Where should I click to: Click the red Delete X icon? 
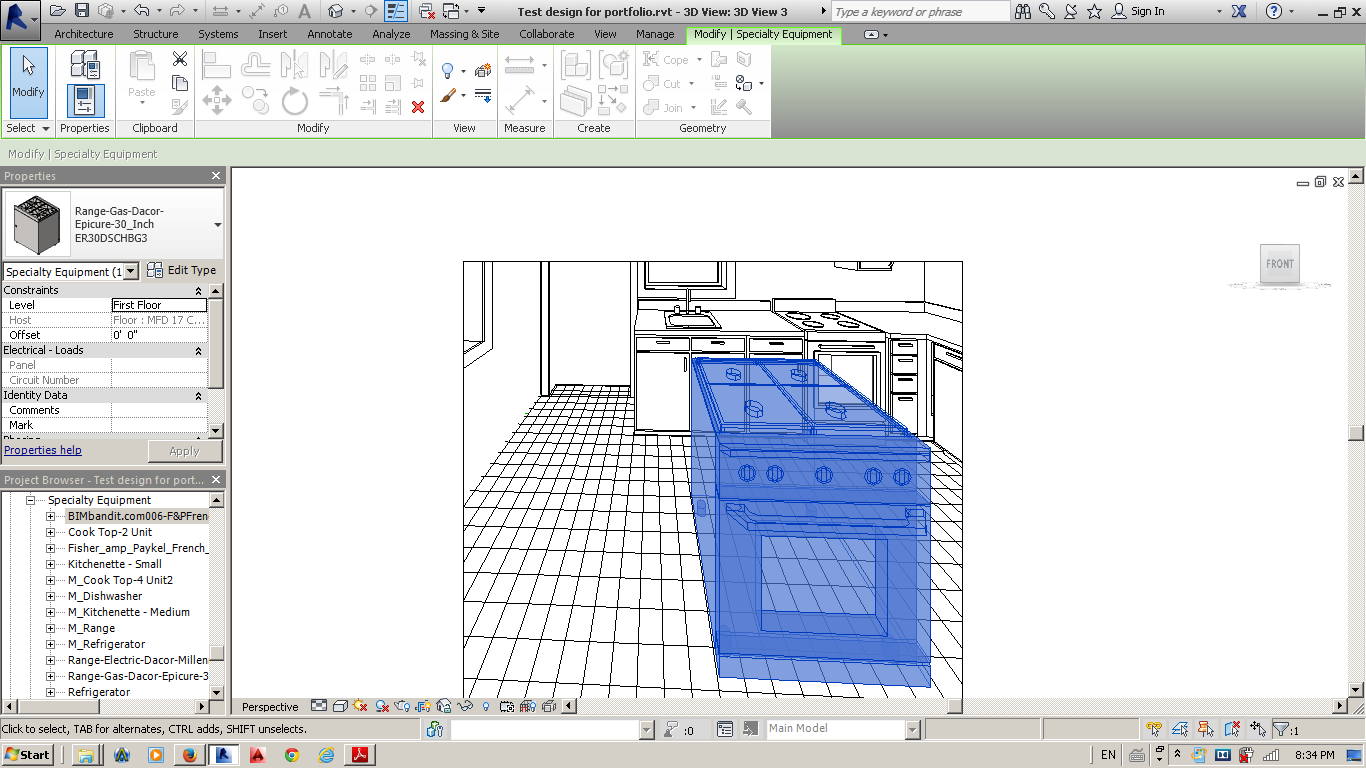tap(418, 106)
